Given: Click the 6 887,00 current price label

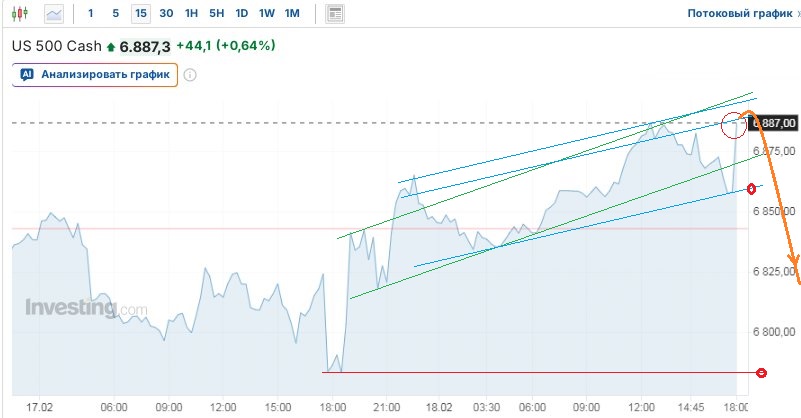Looking at the screenshot, I should pyautogui.click(x=772, y=122).
